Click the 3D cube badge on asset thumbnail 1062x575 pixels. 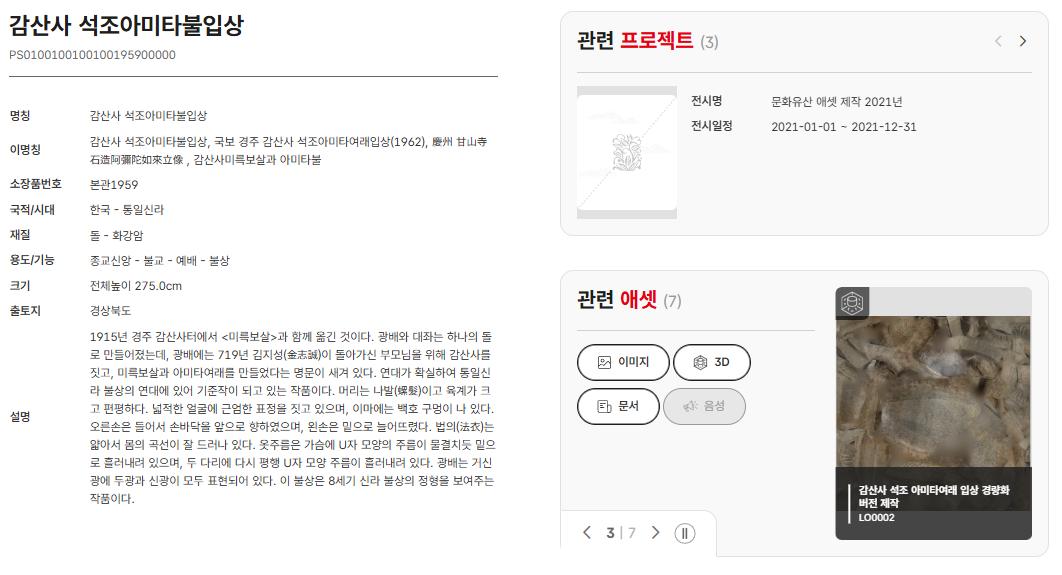pyautogui.click(x=852, y=303)
